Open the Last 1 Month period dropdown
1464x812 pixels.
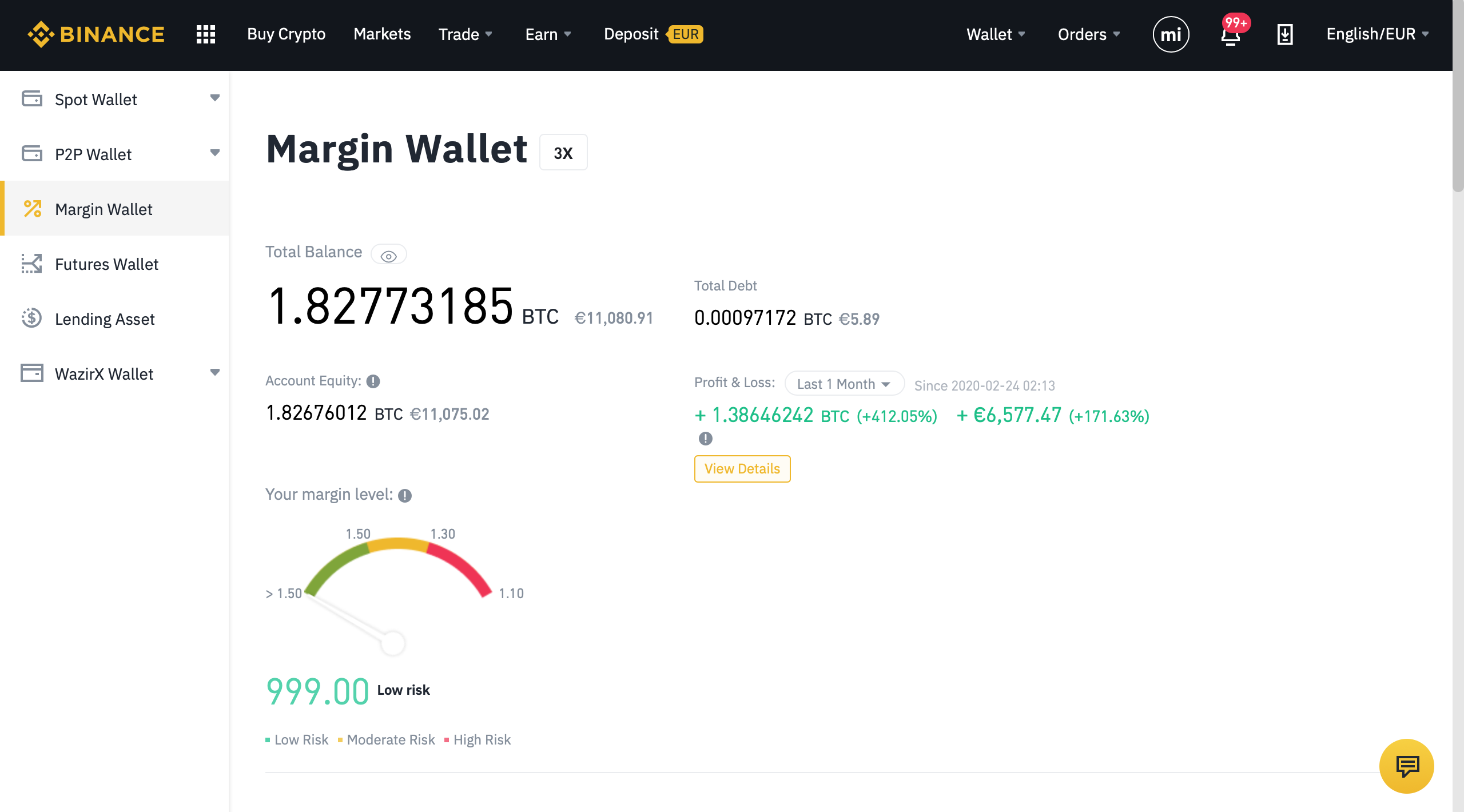coord(845,384)
